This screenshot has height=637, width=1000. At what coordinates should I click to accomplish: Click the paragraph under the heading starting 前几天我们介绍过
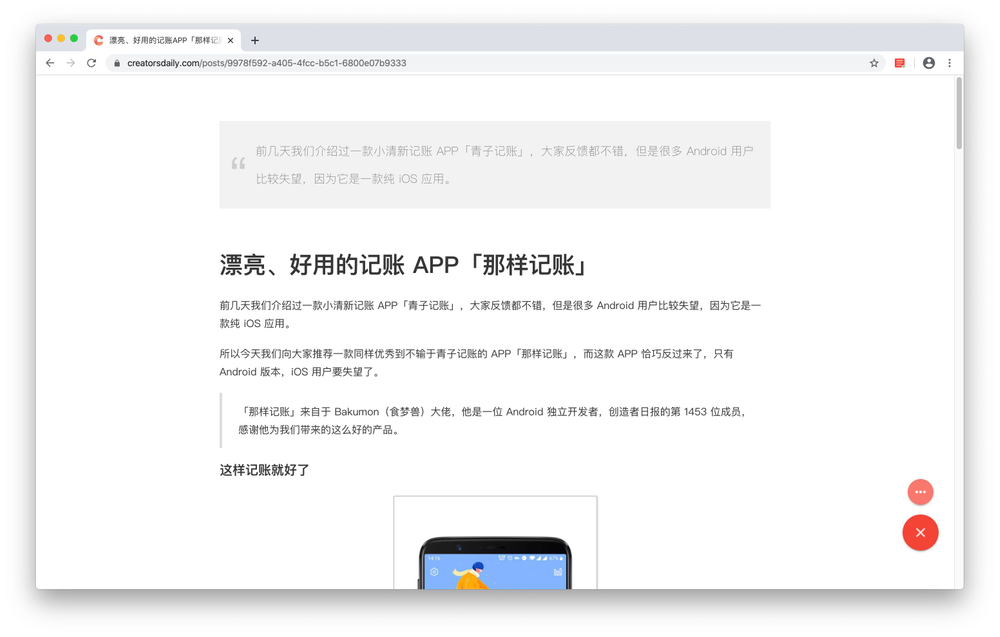tap(490, 314)
